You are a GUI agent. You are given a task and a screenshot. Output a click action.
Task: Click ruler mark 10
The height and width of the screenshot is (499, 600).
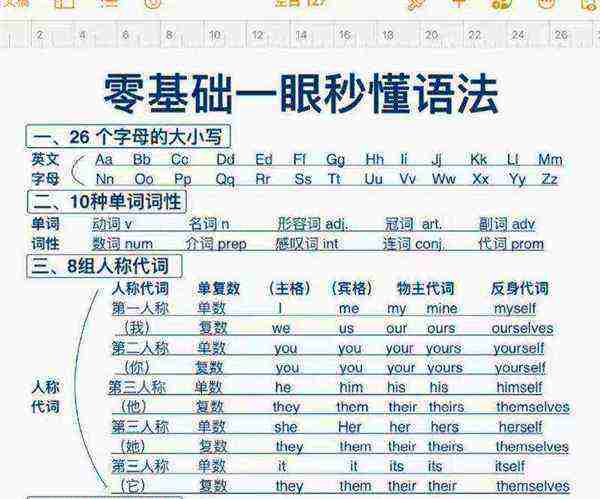215,35
